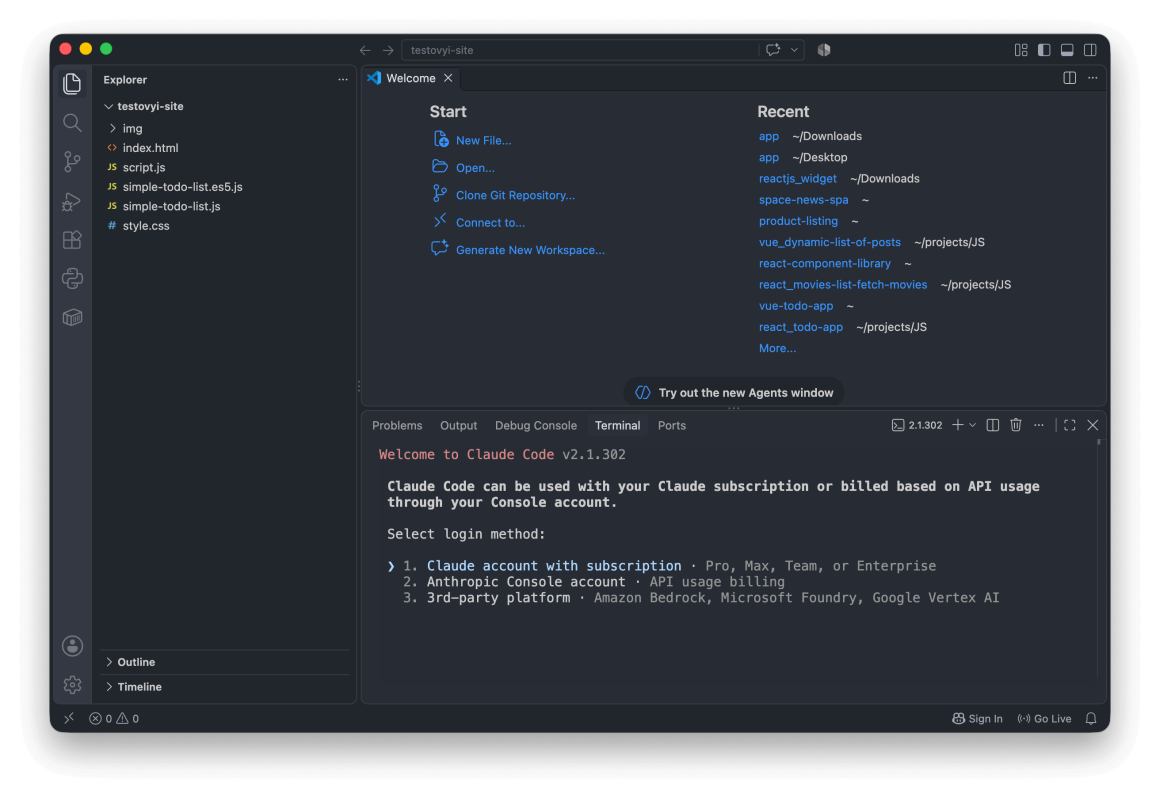
Task: Open the launch profile dropdown beside new terminal
Action: click(x=972, y=425)
